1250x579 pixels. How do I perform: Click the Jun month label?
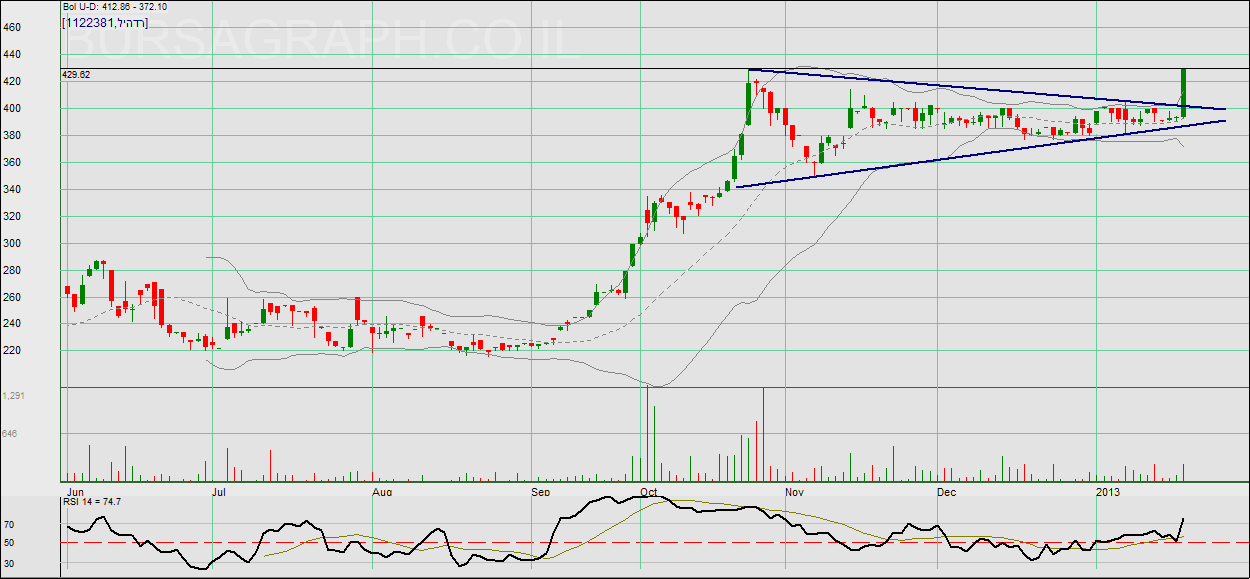[75, 492]
